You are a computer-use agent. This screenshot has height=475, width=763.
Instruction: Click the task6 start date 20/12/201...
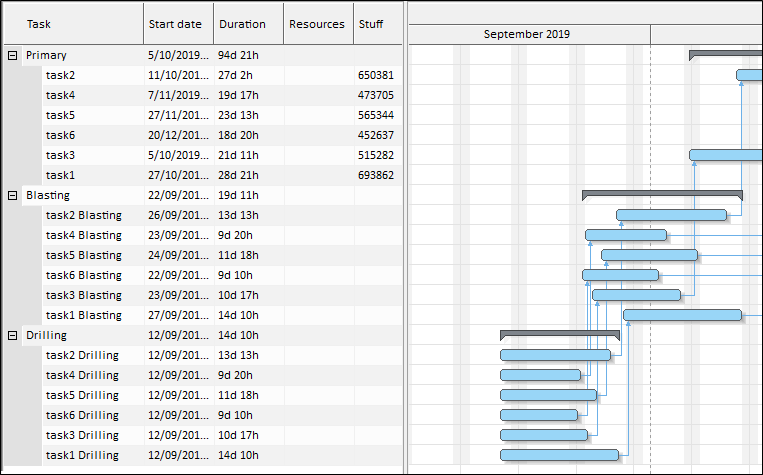[179, 135]
